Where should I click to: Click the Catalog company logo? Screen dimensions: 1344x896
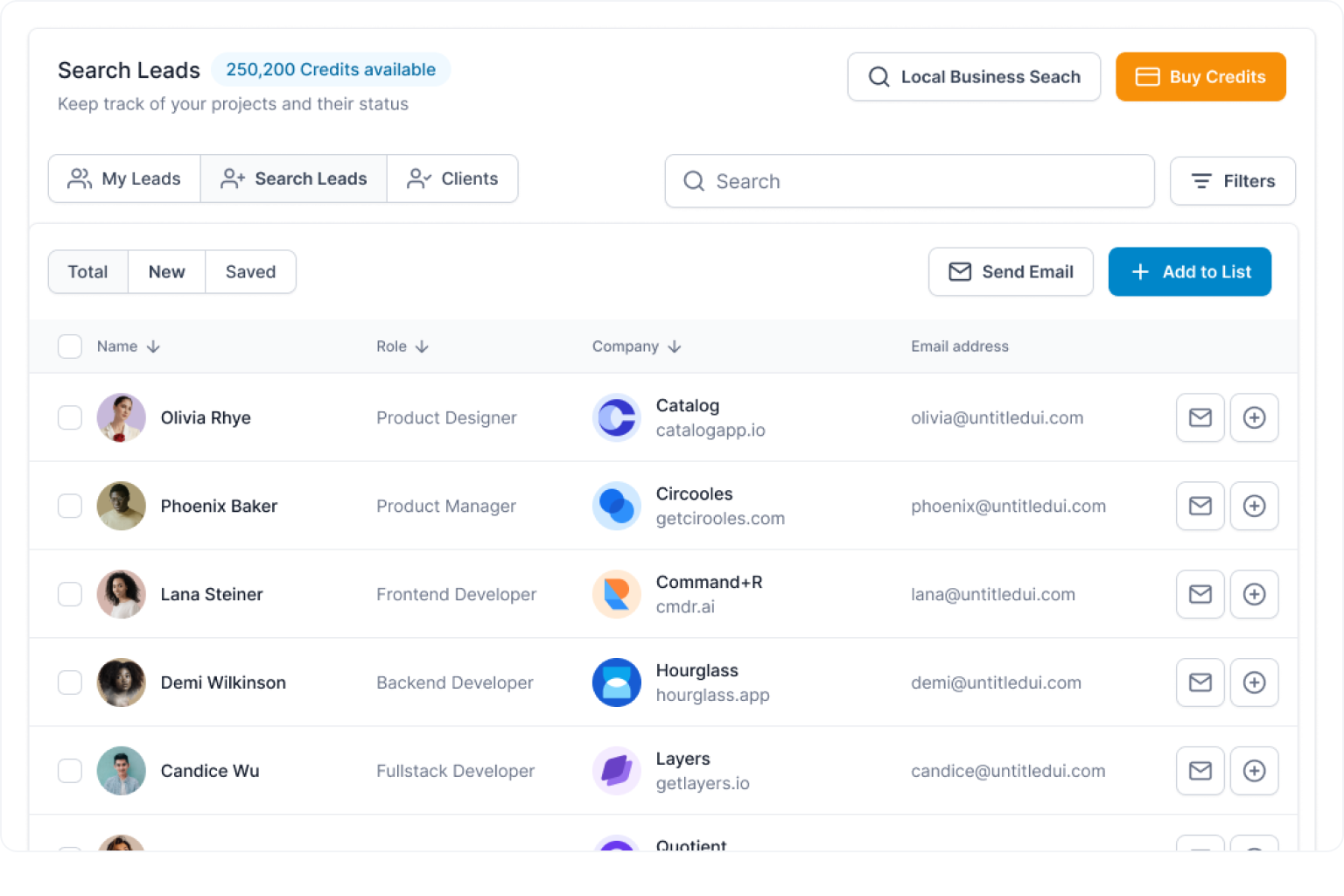click(x=617, y=417)
